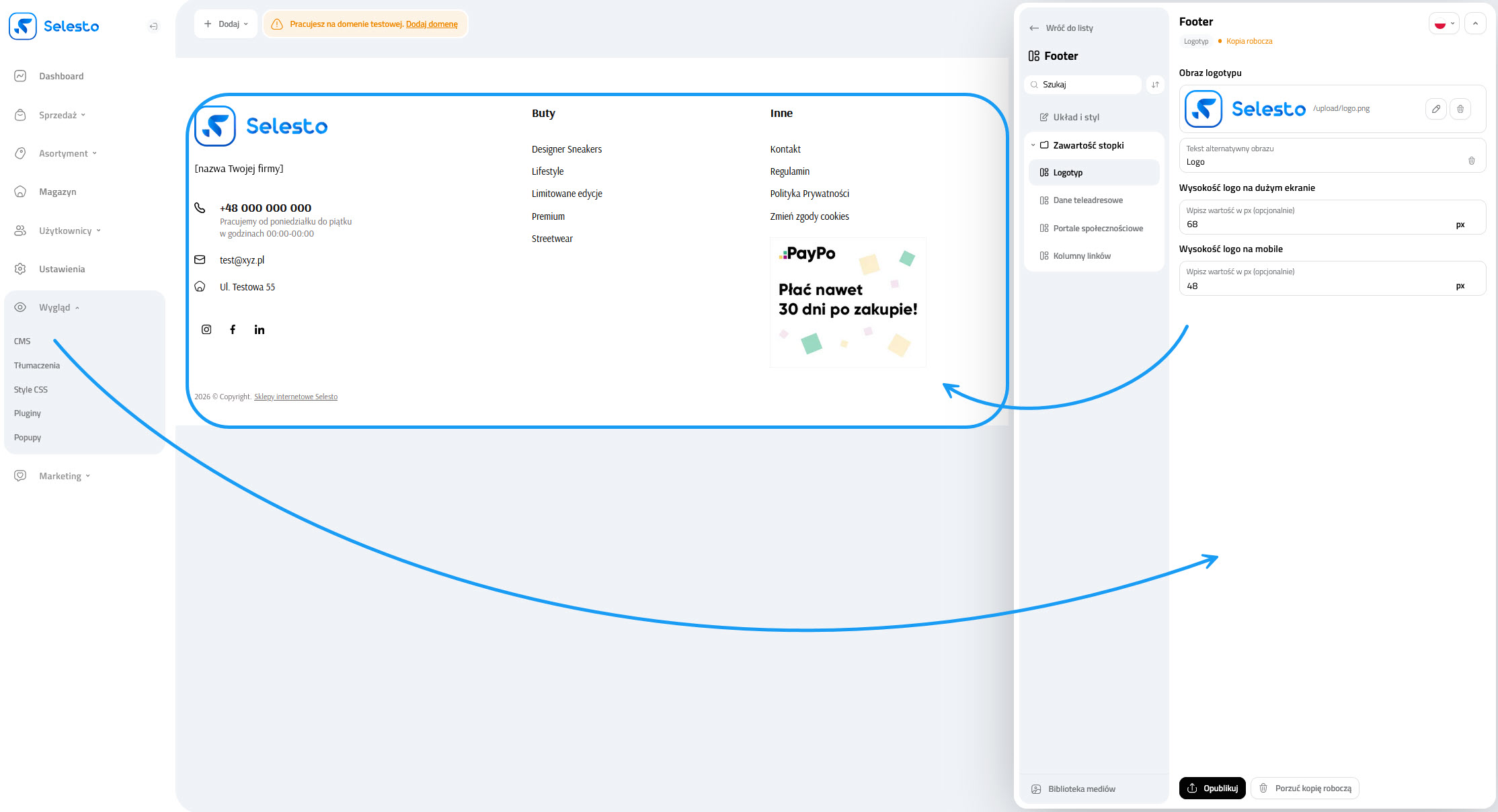Open the Instagram icon in footer preview

tap(206, 329)
